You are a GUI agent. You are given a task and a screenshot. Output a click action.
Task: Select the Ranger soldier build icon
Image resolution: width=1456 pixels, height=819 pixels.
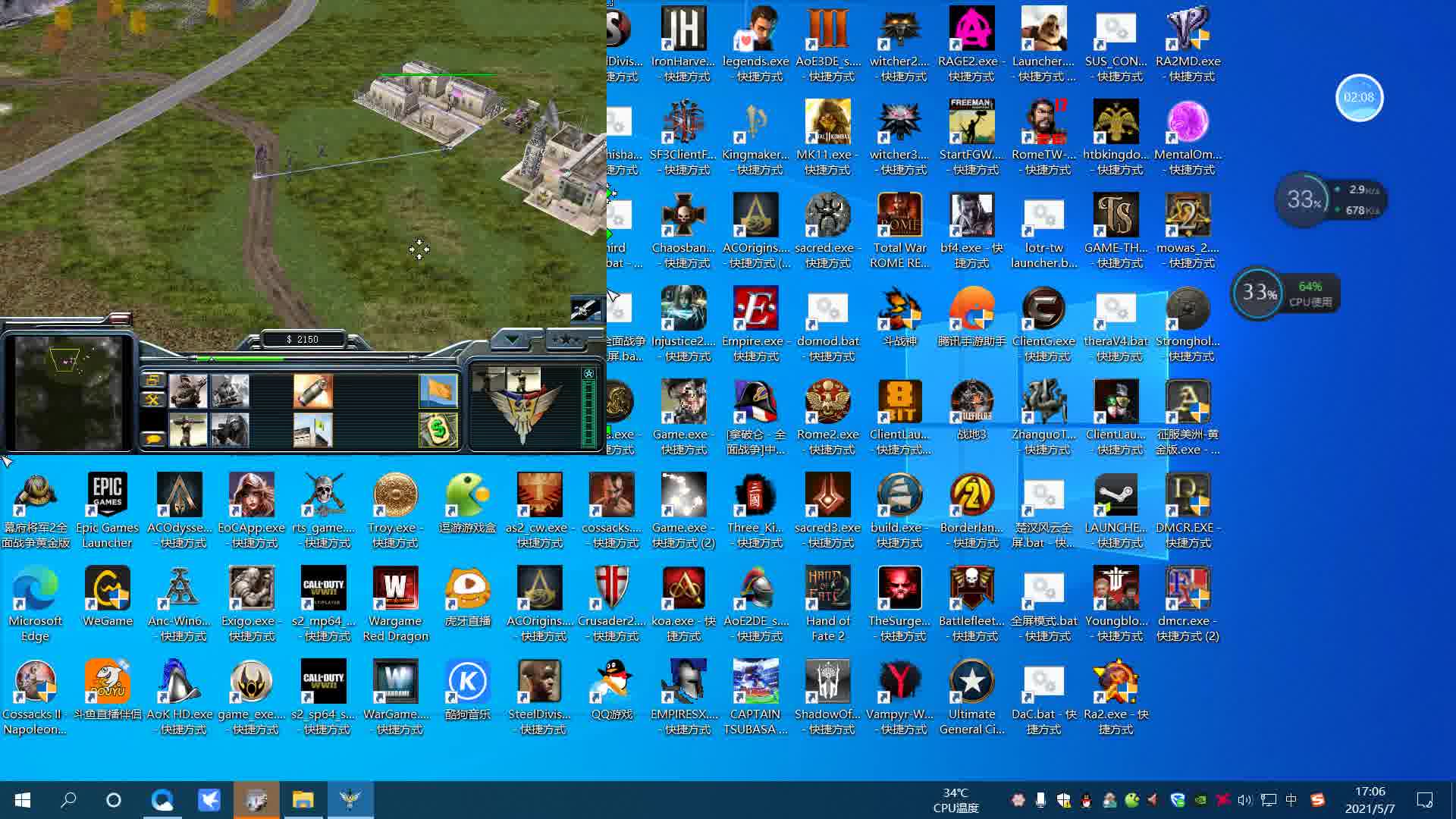pos(188,391)
